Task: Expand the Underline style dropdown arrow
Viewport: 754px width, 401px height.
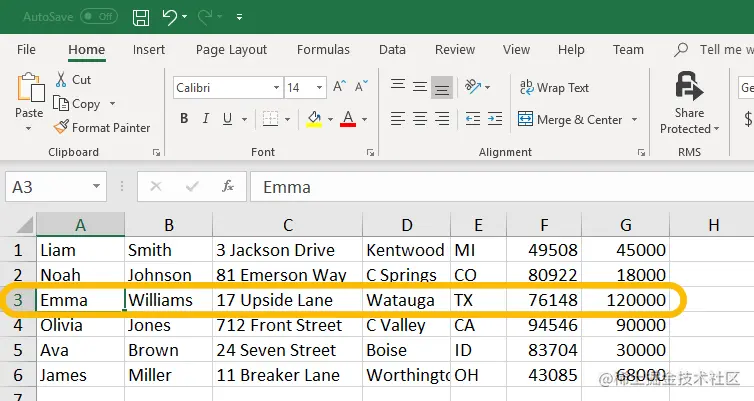Action: tap(244, 119)
